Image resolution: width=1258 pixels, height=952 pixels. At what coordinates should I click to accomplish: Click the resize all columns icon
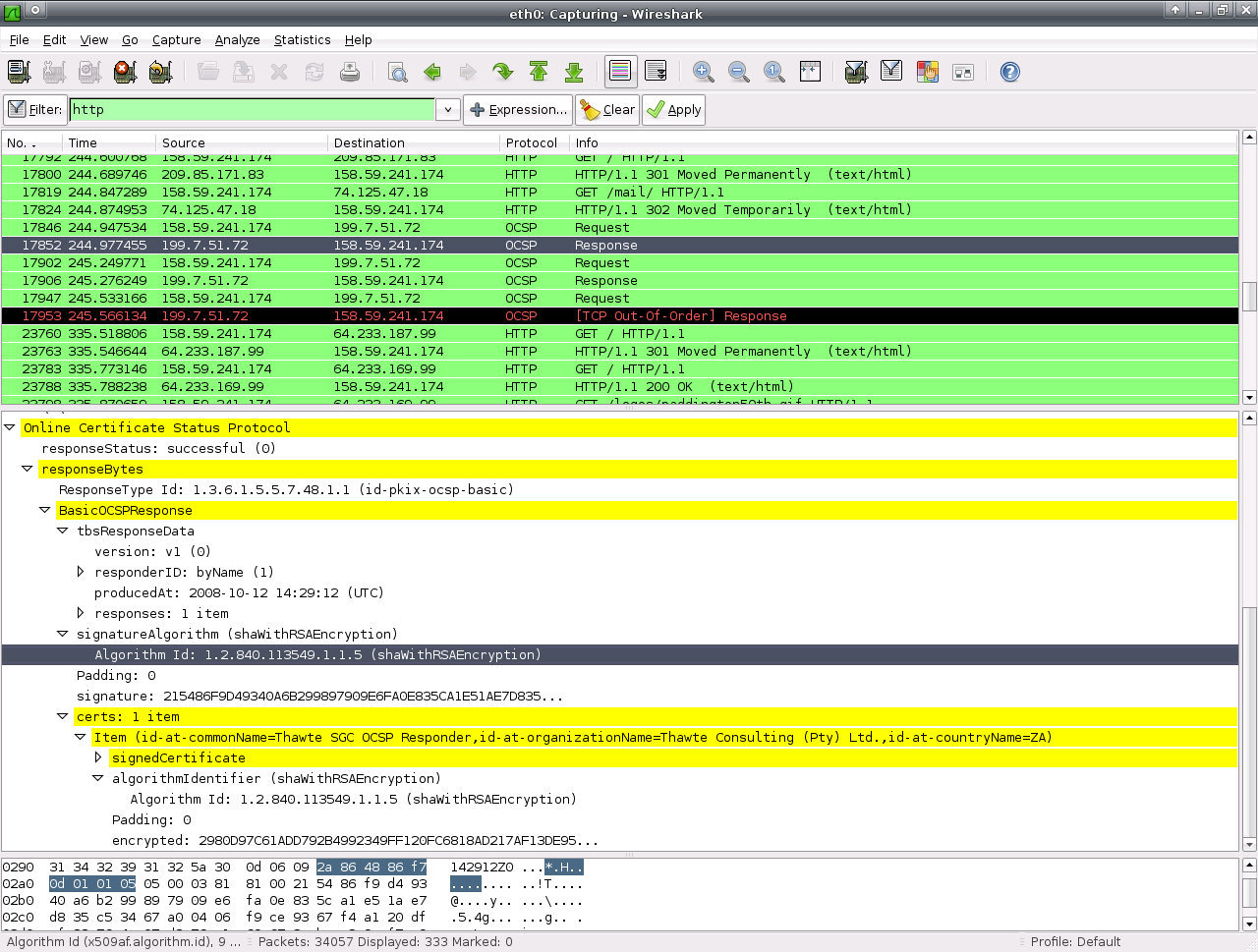810,72
